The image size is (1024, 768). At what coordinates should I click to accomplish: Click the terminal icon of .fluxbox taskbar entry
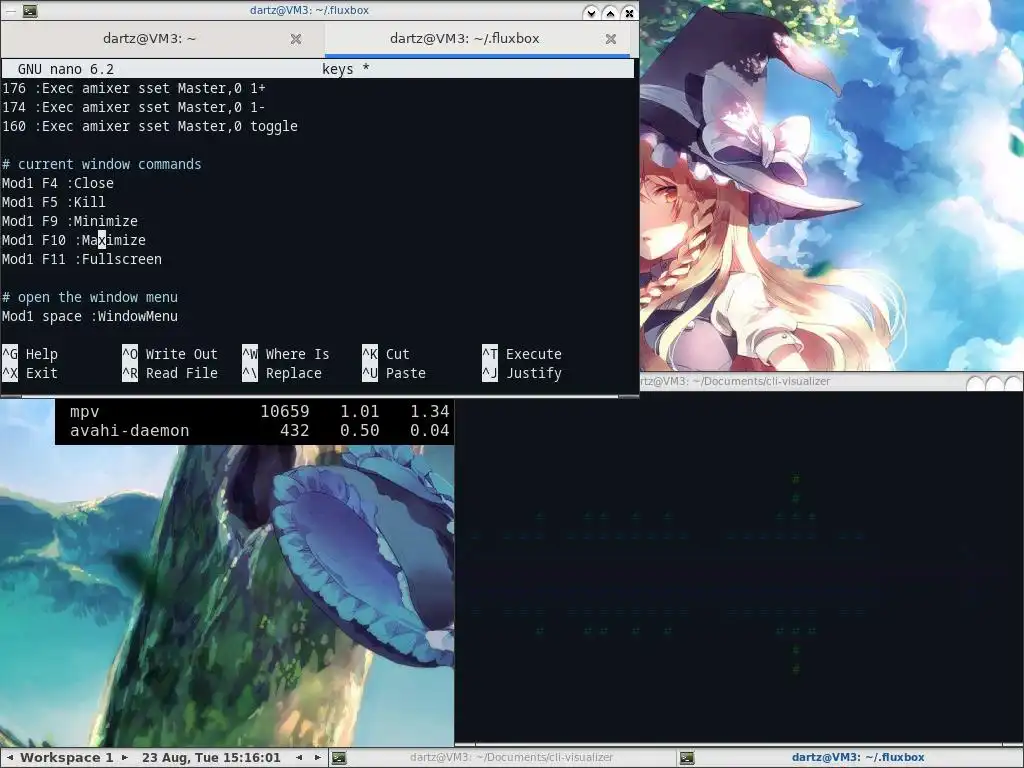(687, 758)
